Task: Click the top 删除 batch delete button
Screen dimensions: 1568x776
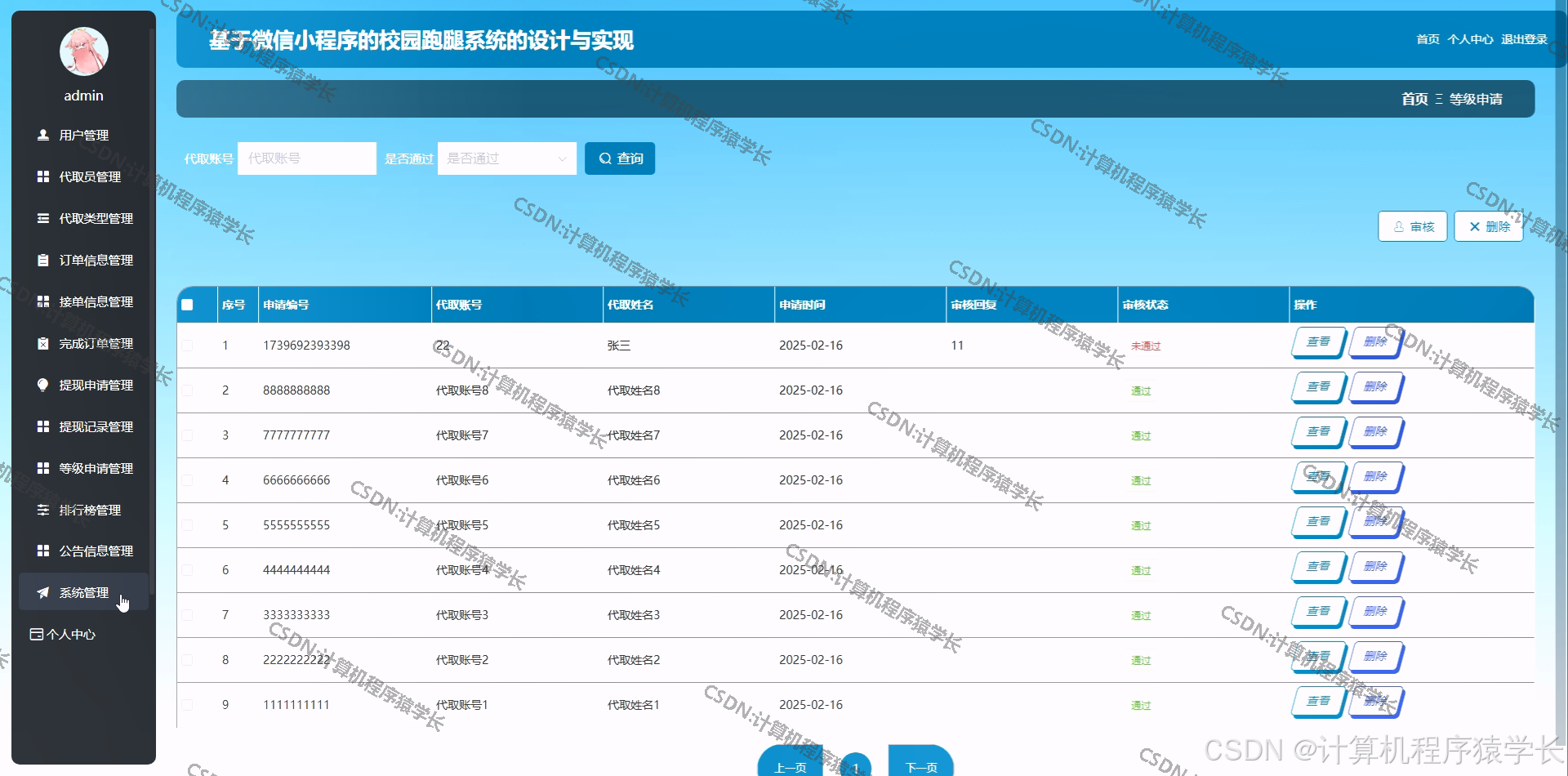Action: (x=1489, y=226)
